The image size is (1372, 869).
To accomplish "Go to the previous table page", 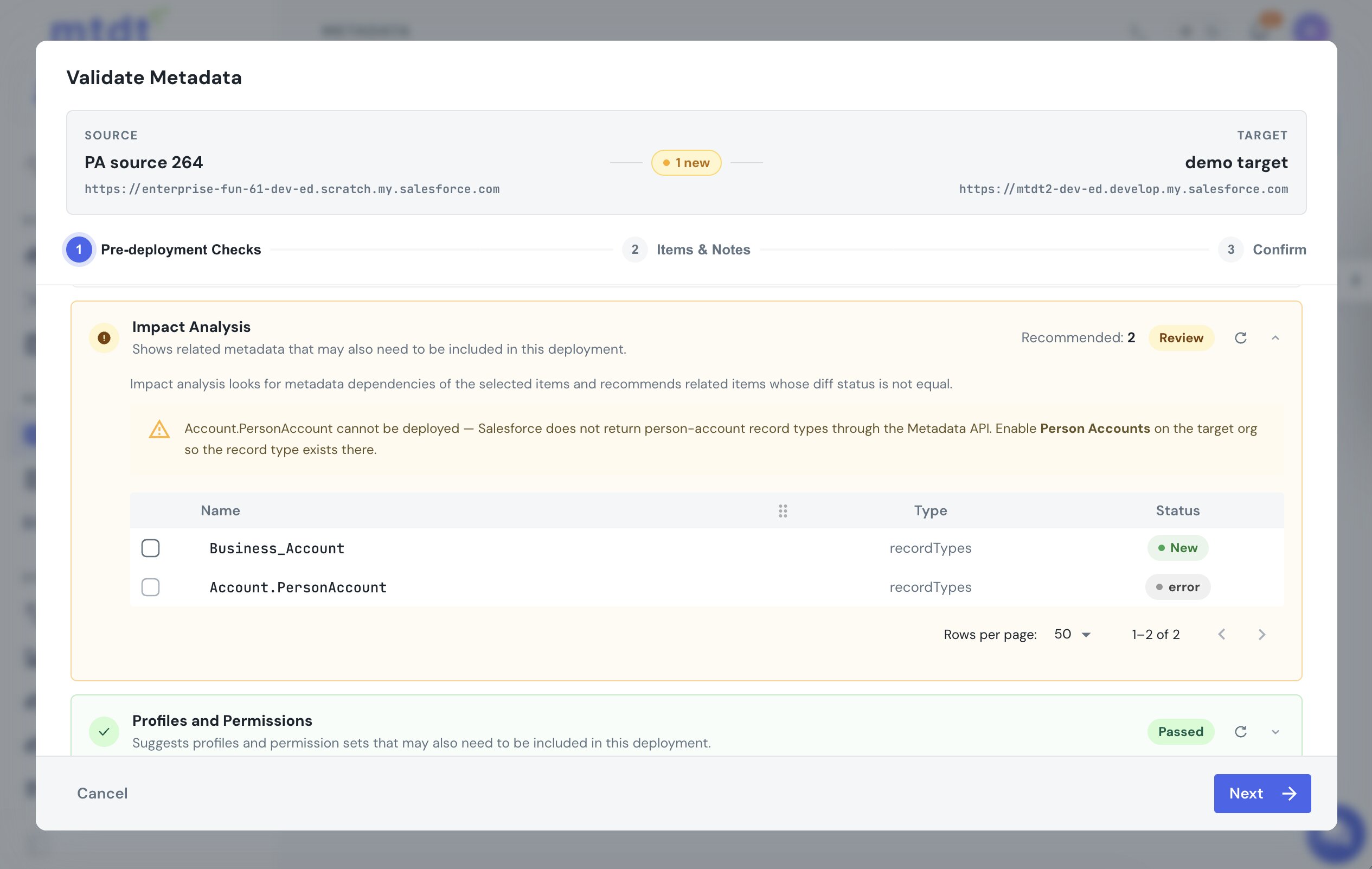I will 1222,634.
